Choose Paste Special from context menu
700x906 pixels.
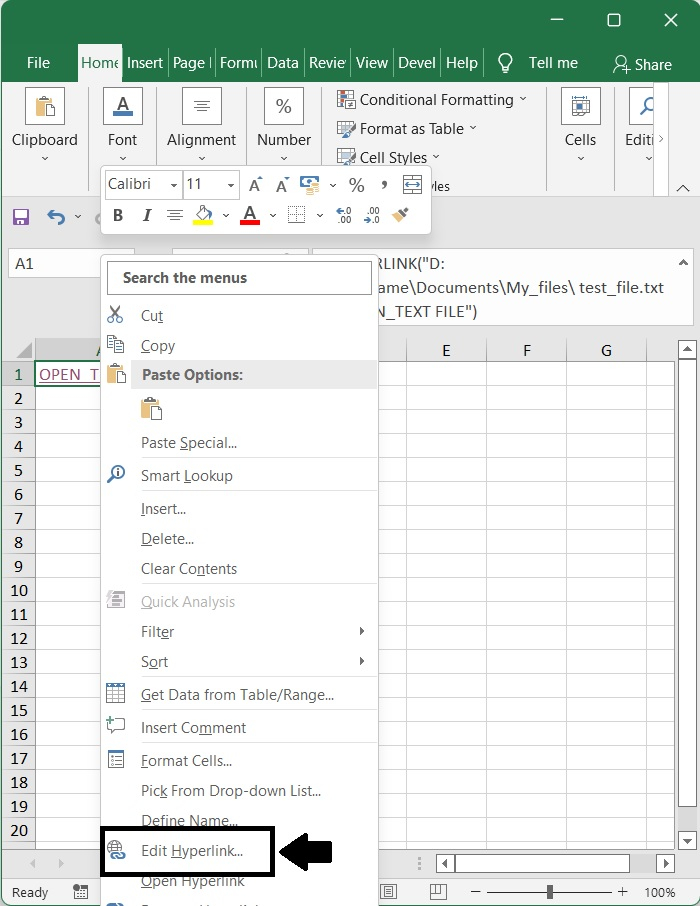[239, 443]
